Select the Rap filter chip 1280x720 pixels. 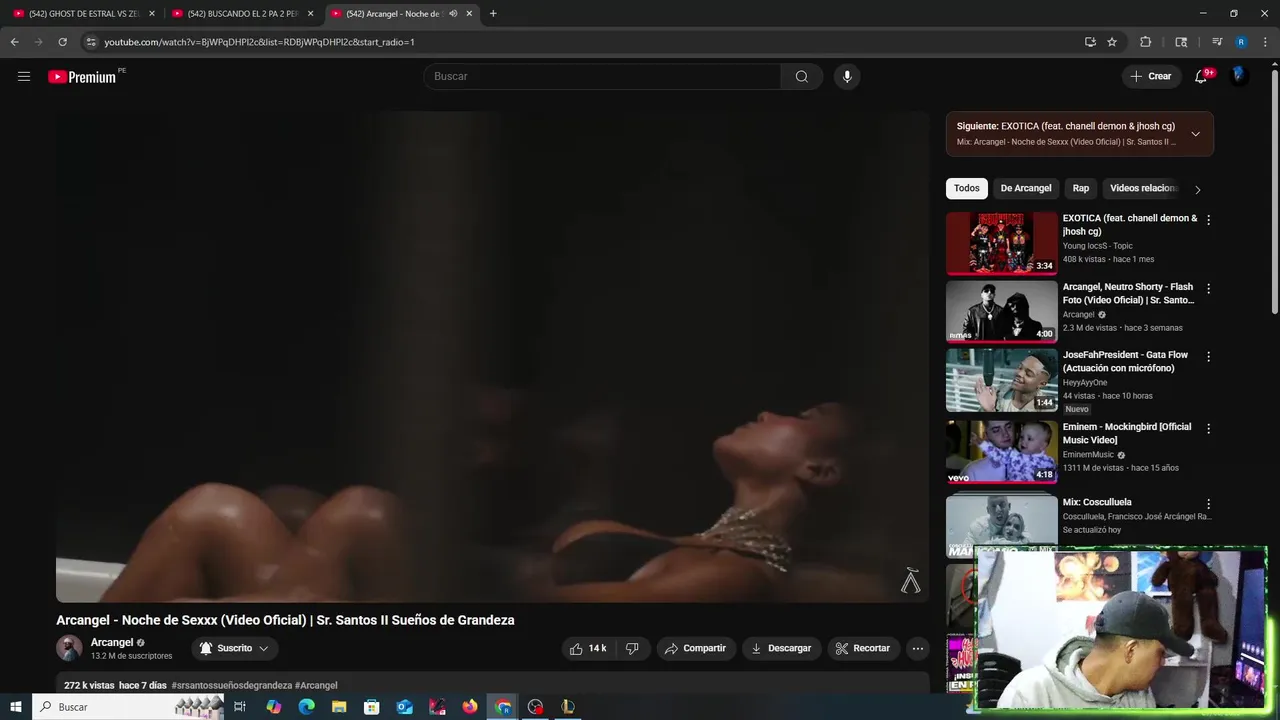coord(1081,188)
